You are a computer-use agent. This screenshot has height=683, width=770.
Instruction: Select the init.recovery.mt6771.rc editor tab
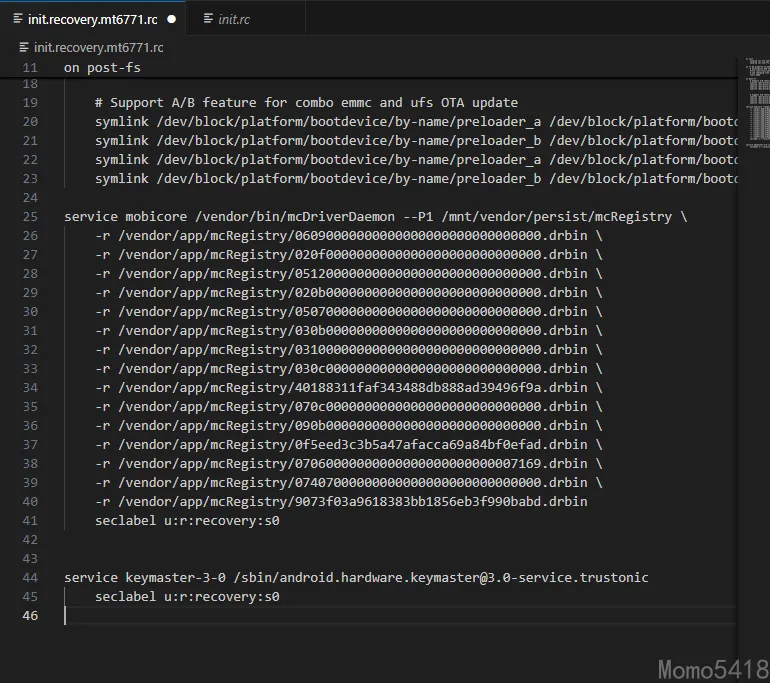pos(94,18)
